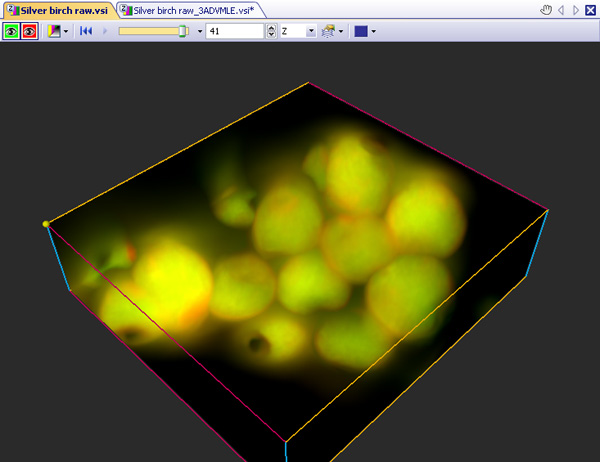Viewport: 600px width, 462px height.
Task: Open the dropdown arrow after the slider
Action: tap(199, 31)
